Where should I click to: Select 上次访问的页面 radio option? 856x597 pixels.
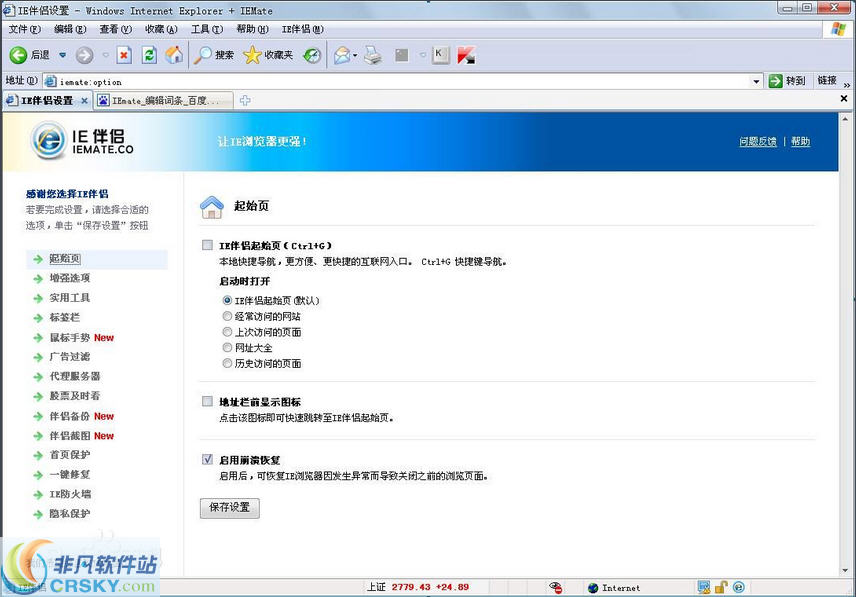coord(227,332)
